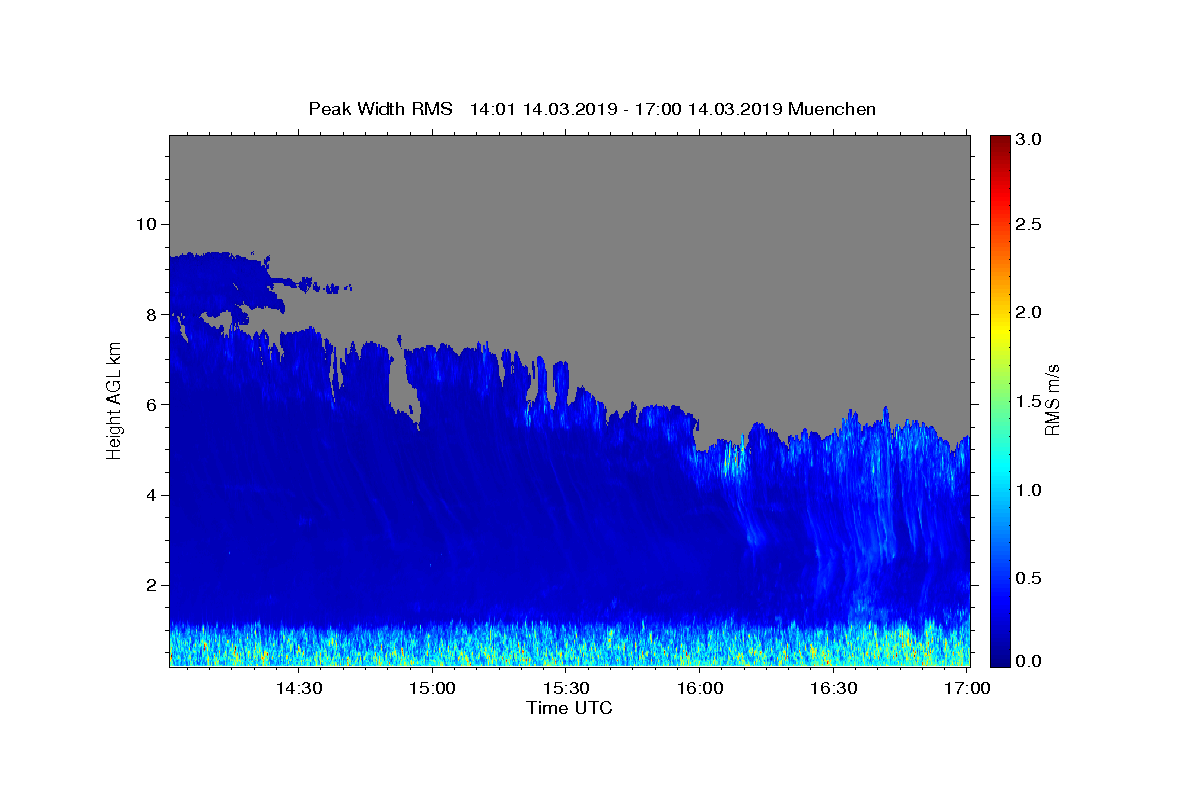This screenshot has width=1200, height=800.
Task: Click the dark blue bottom of the colorbar
Action: coord(1000,656)
